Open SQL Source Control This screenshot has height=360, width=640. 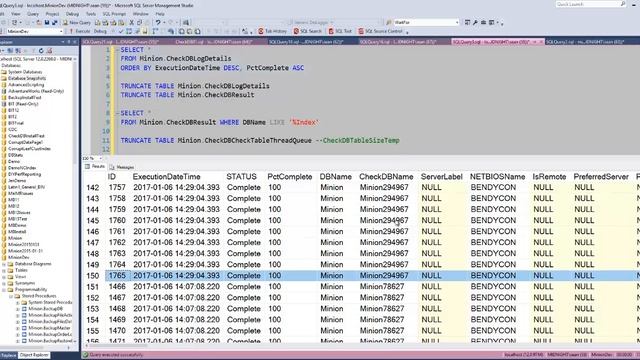pyautogui.click(x=380, y=31)
